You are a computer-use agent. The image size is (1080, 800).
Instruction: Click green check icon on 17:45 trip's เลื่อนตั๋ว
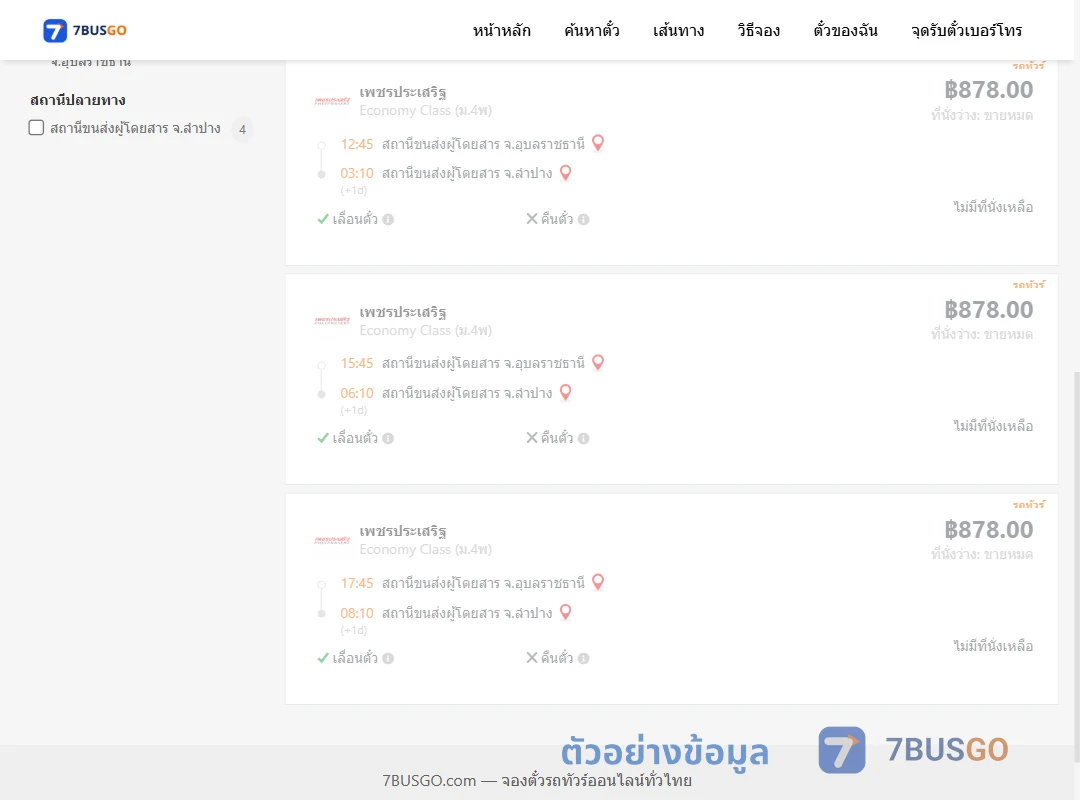[322, 658]
